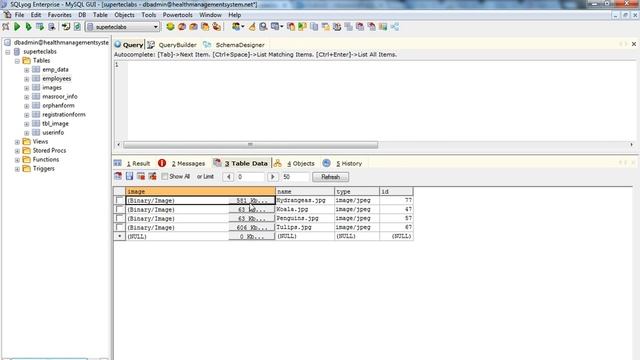Expand the images table node
Viewport: 640px width, 360px height.
pos(27,88)
